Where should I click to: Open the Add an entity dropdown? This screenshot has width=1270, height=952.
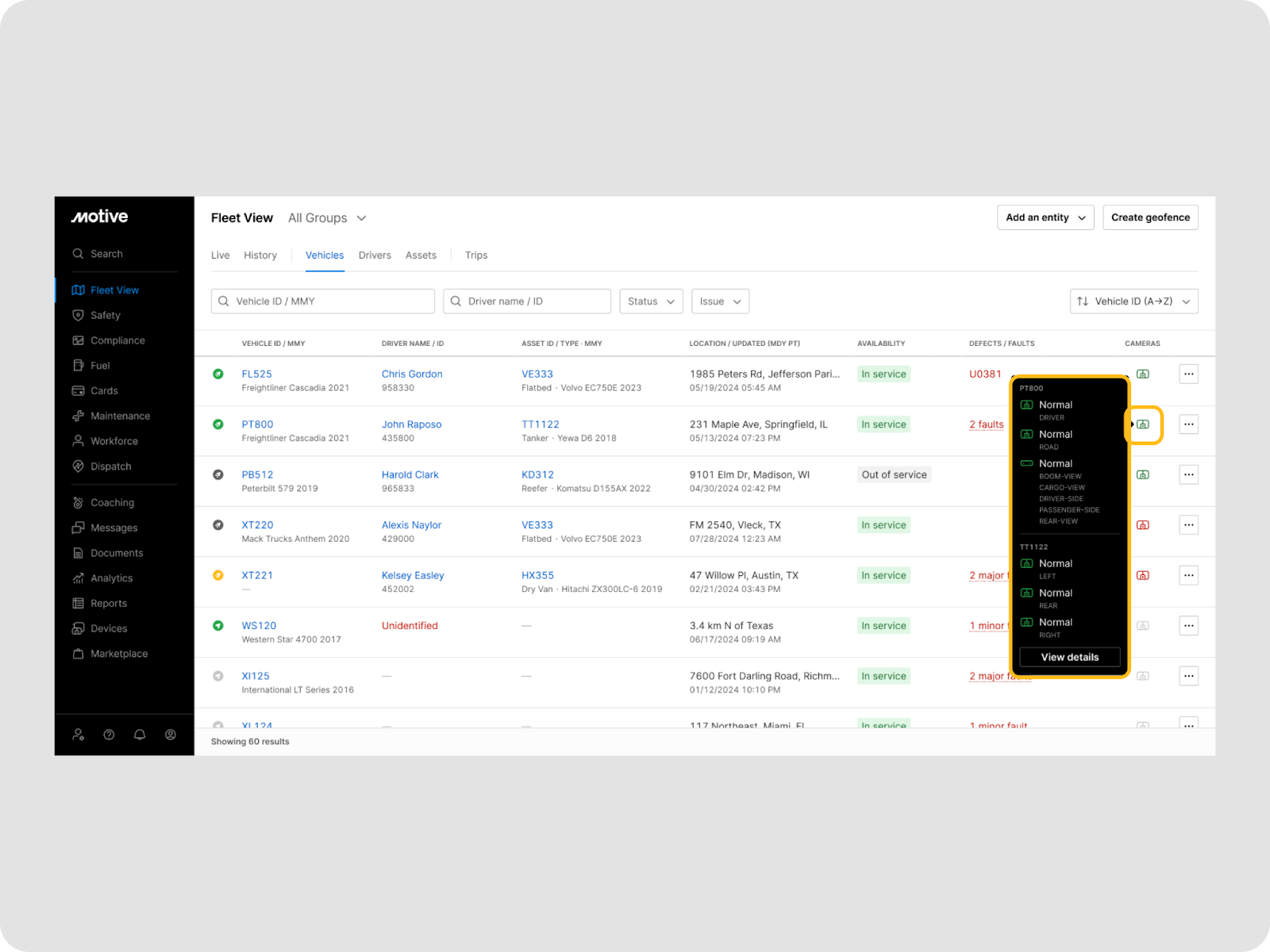(1045, 217)
